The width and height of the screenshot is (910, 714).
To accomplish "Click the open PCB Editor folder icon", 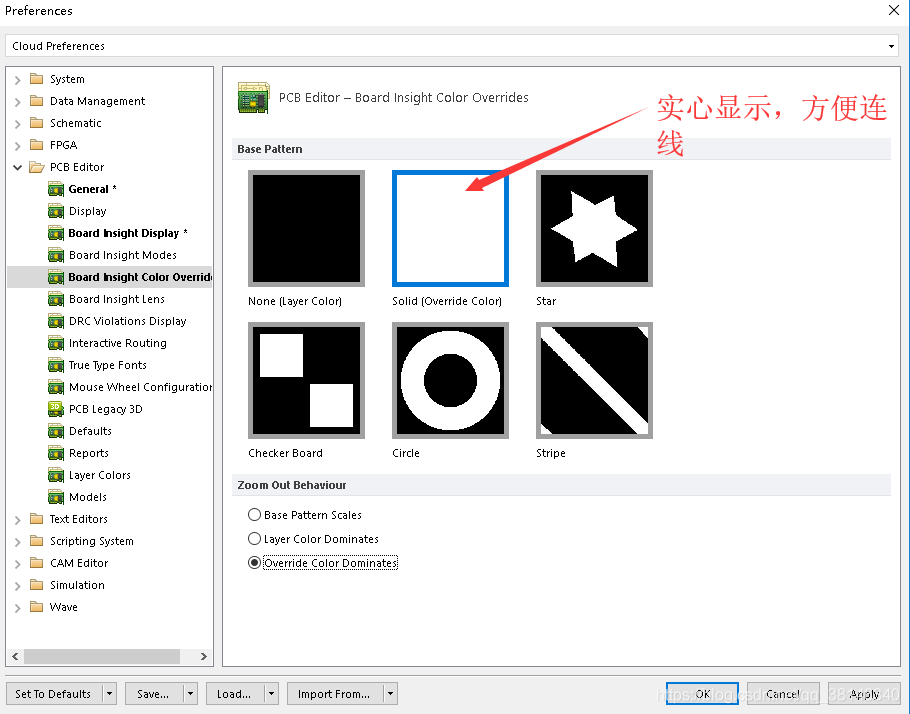I will (x=37, y=167).
